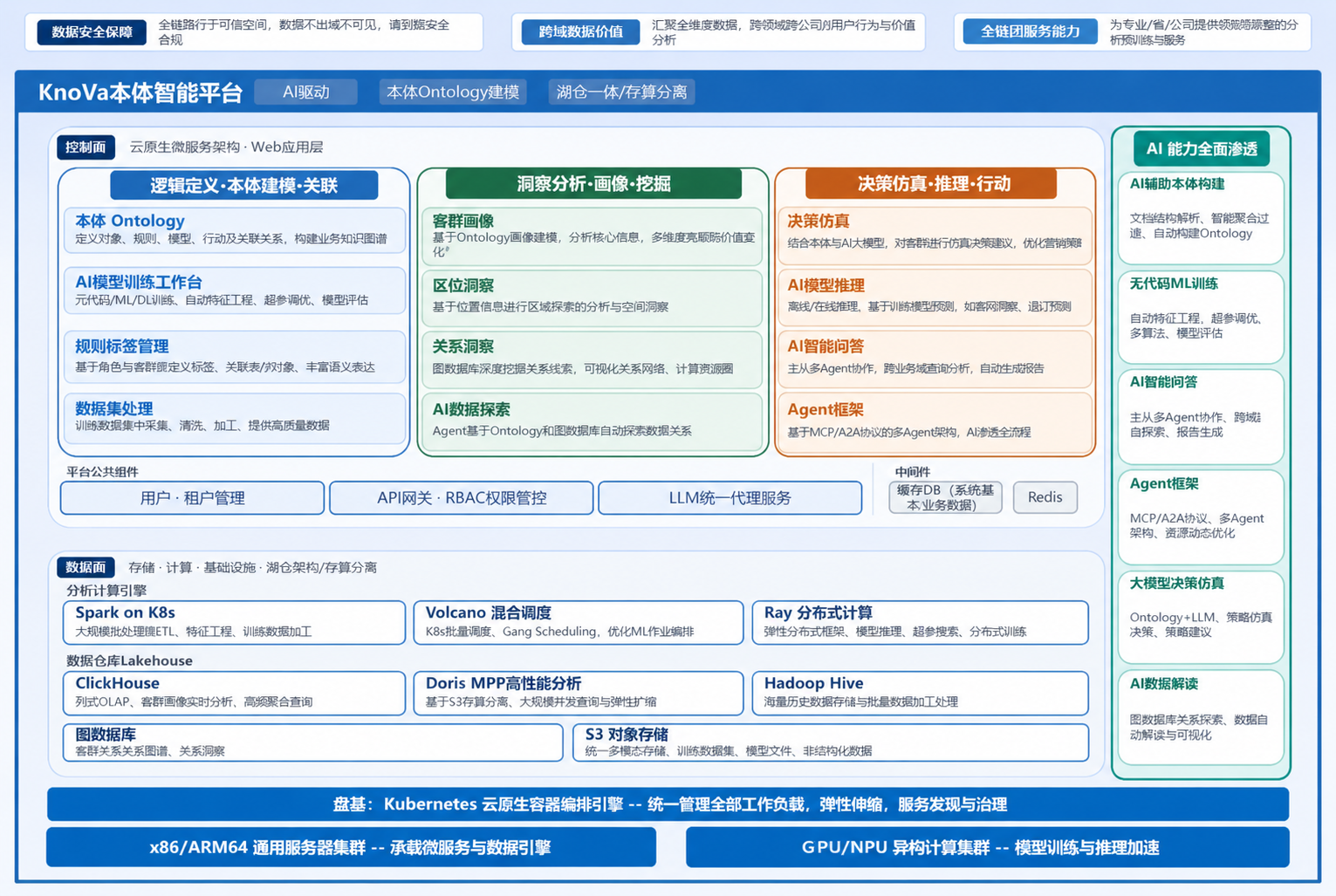Click the 平台公共组件 section label
Screen dimensions: 1336x896
pos(102,472)
